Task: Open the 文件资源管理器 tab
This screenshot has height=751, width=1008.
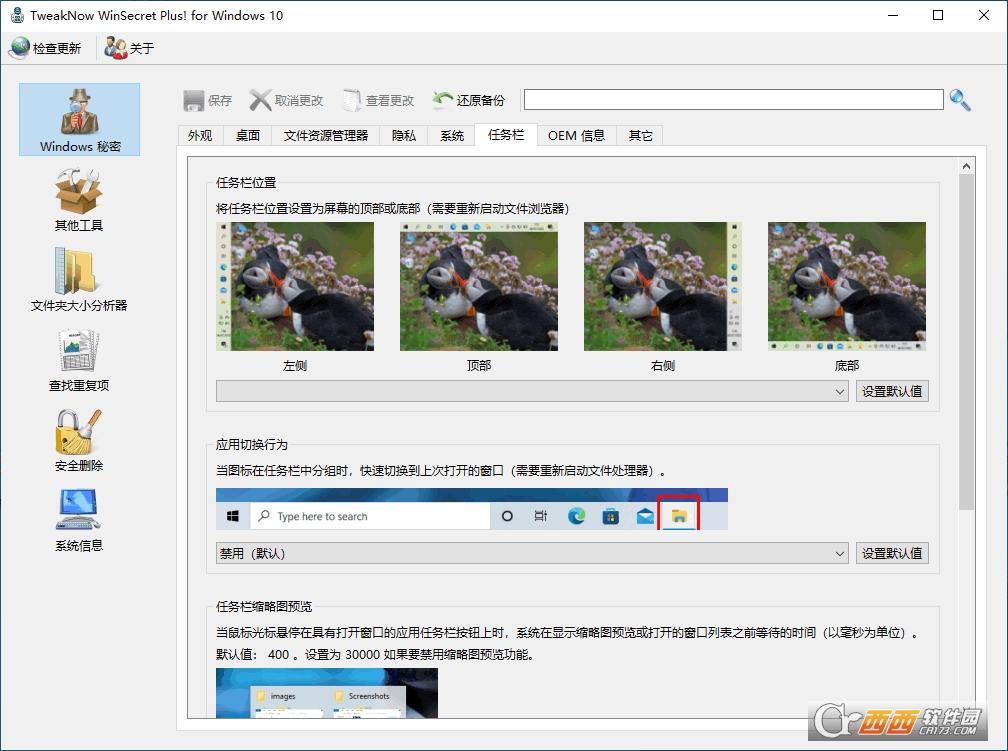Action: (x=326, y=135)
